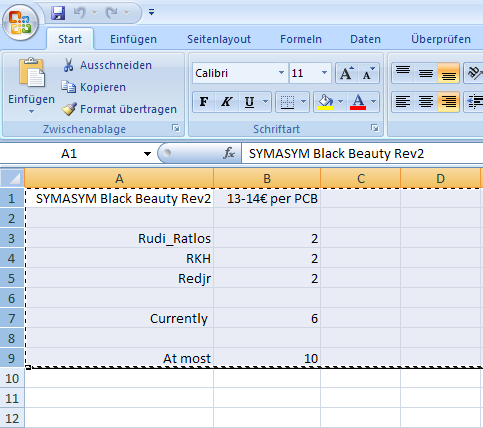
Task: Open the Einfügen ribbon tab
Action: coord(133,39)
